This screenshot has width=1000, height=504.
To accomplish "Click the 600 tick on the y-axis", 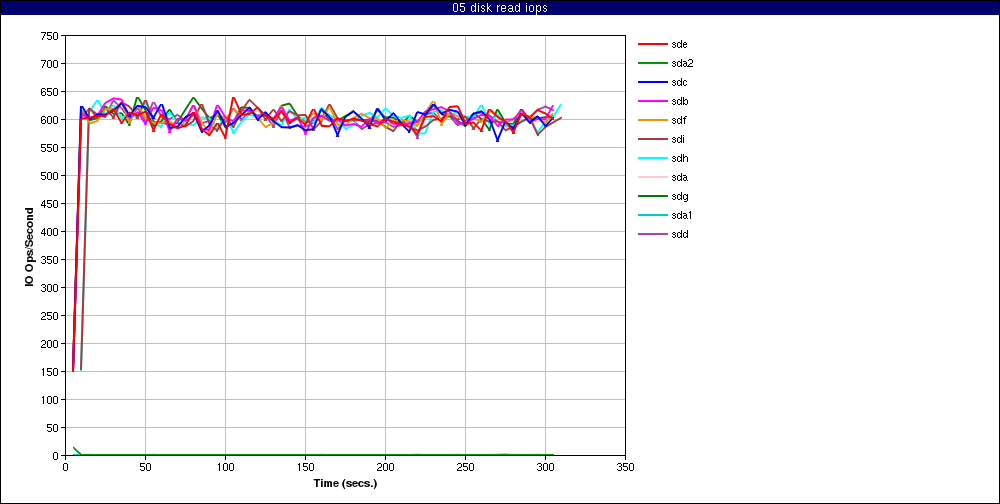I will pos(51,120).
